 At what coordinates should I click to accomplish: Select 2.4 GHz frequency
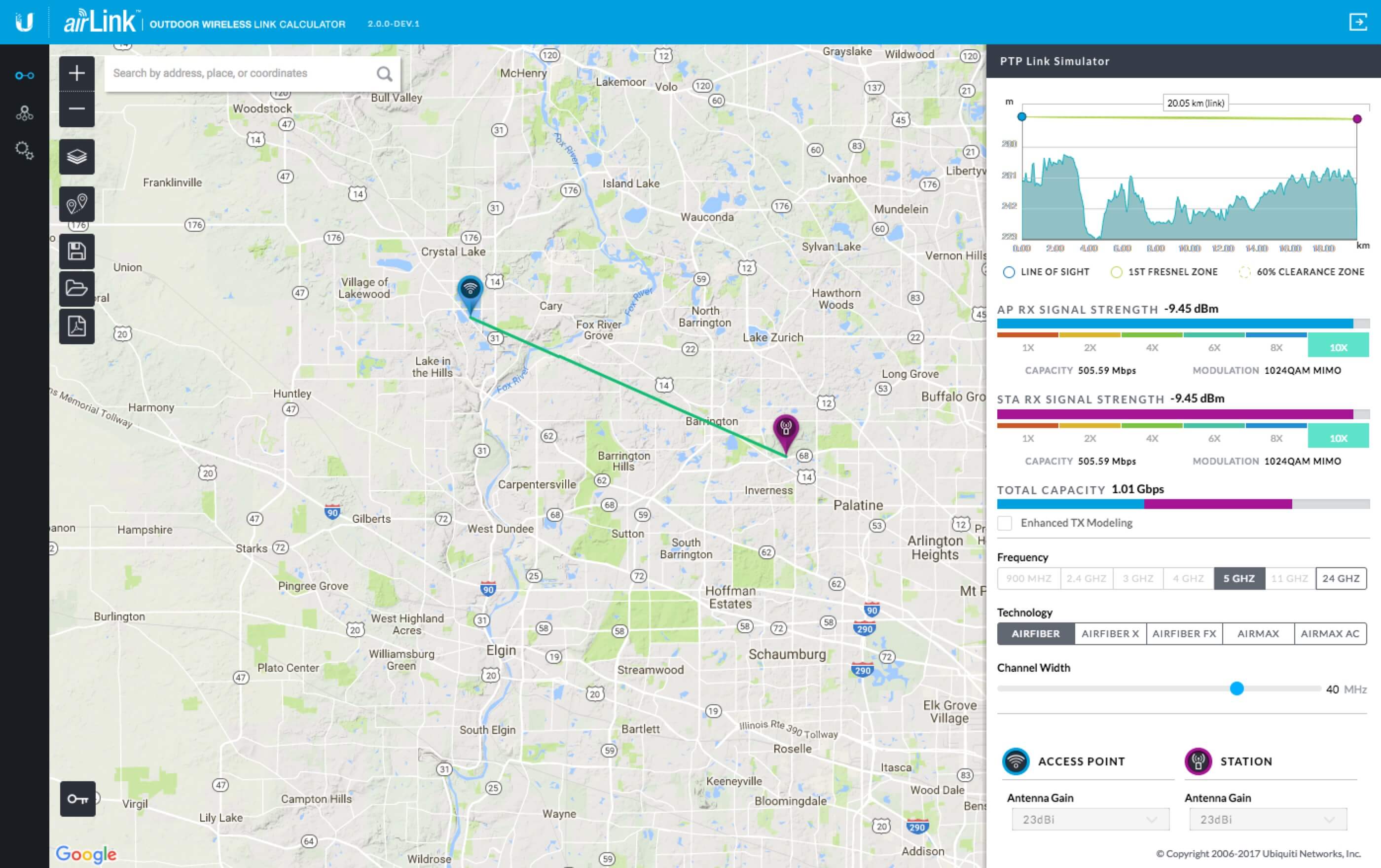tap(1086, 579)
